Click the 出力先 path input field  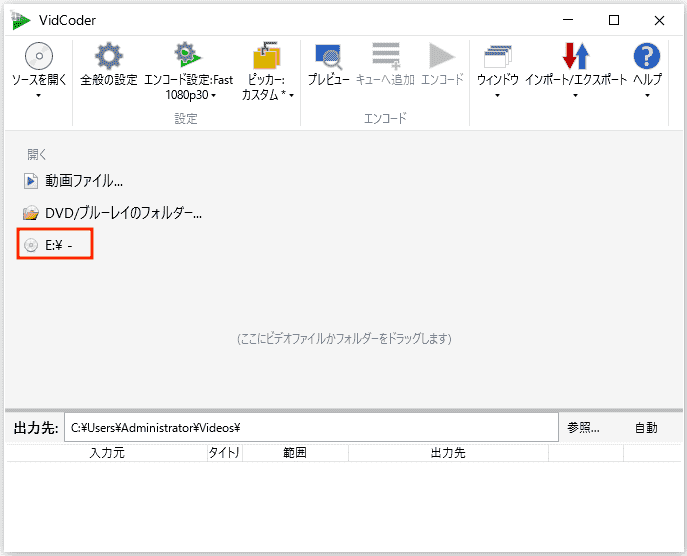pyautogui.click(x=310, y=427)
